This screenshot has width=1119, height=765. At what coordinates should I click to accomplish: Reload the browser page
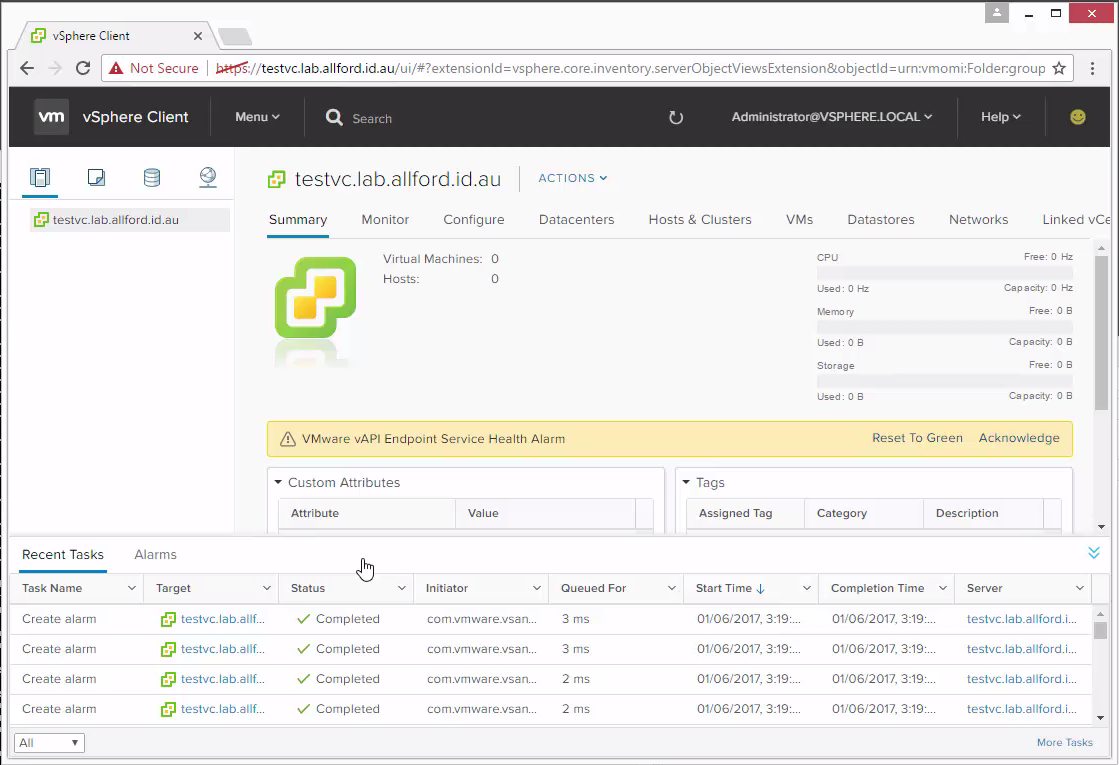pyautogui.click(x=83, y=68)
